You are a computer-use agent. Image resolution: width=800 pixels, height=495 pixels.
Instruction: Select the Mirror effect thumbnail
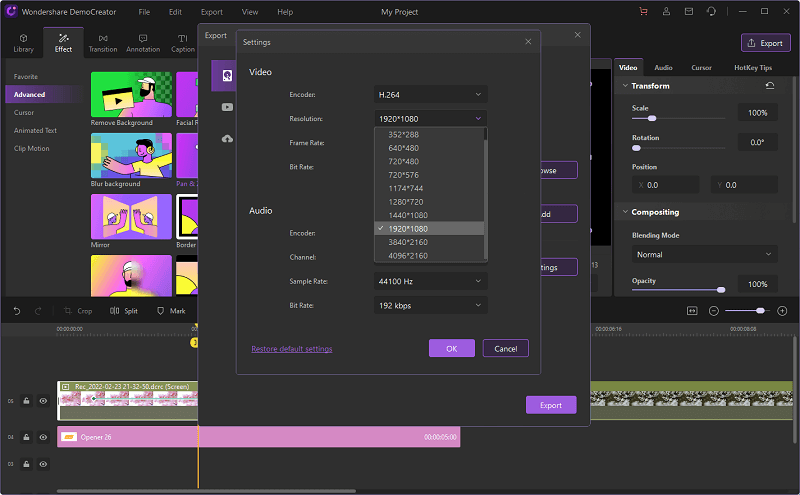click(131, 216)
